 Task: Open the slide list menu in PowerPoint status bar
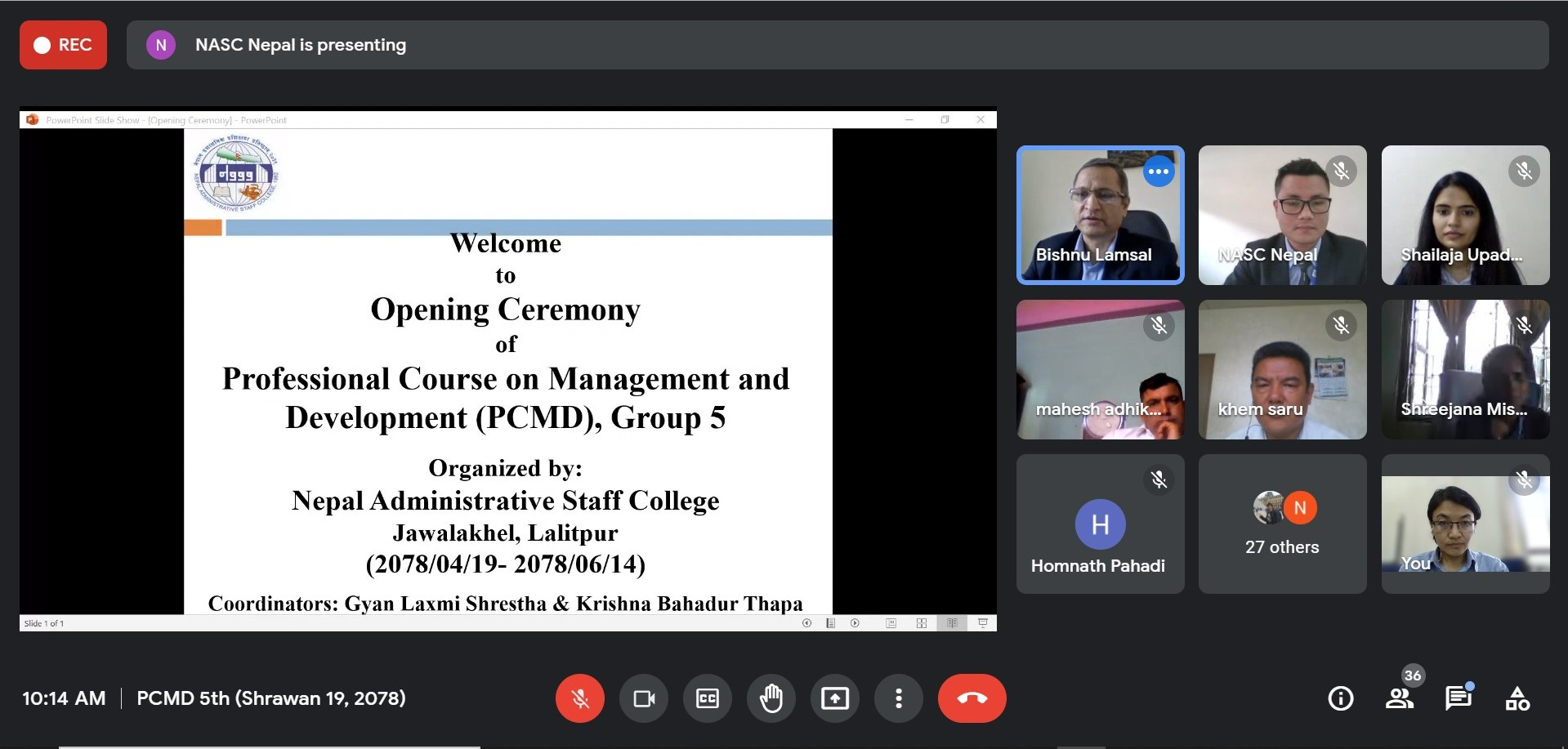click(830, 623)
